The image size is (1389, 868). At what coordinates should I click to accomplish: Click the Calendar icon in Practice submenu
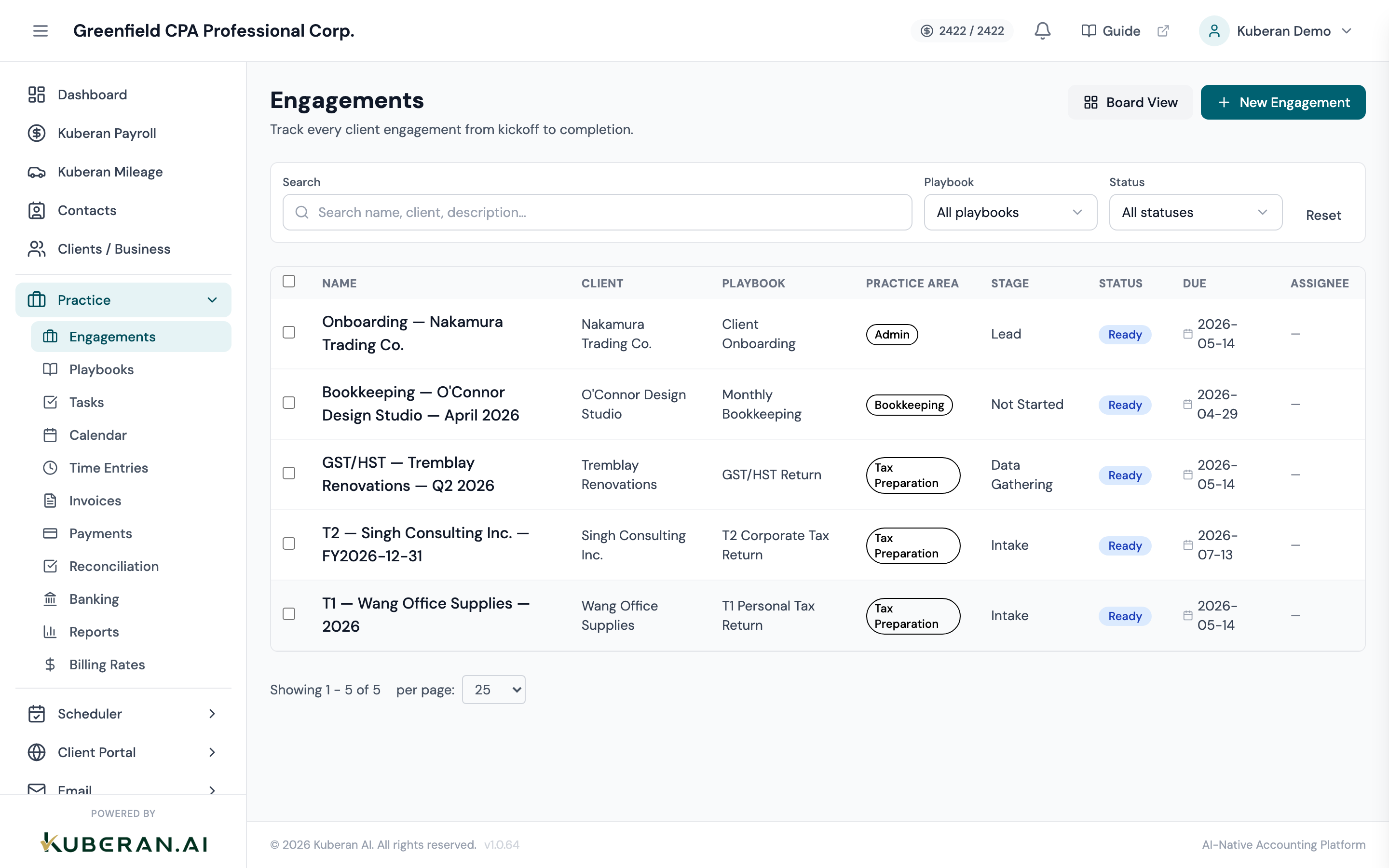tap(50, 434)
